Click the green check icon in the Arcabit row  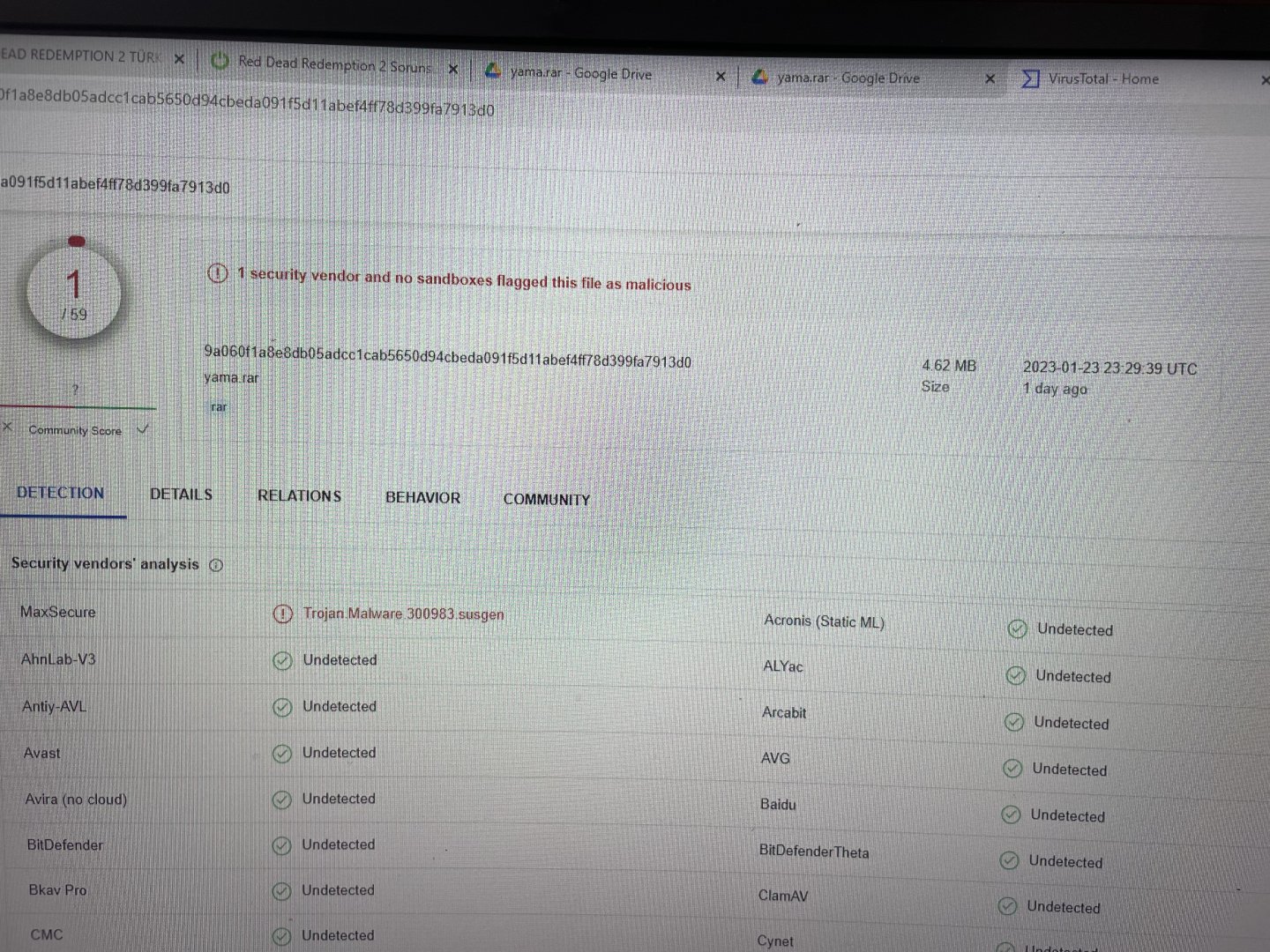click(1014, 722)
